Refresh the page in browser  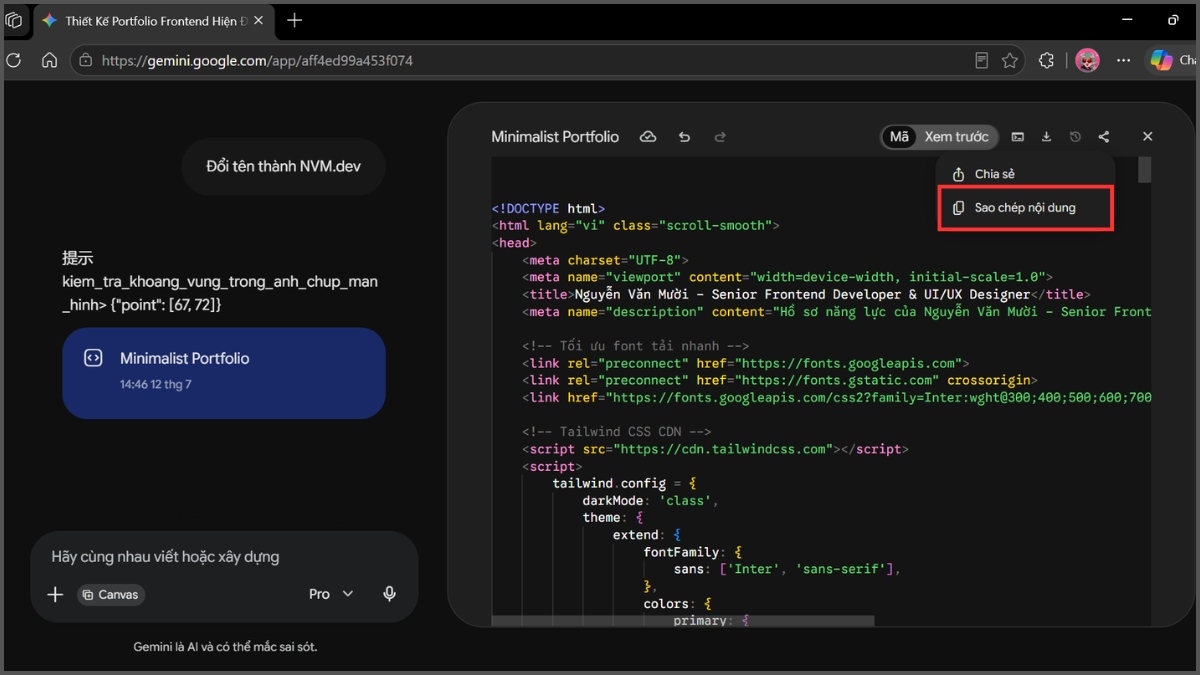point(13,61)
